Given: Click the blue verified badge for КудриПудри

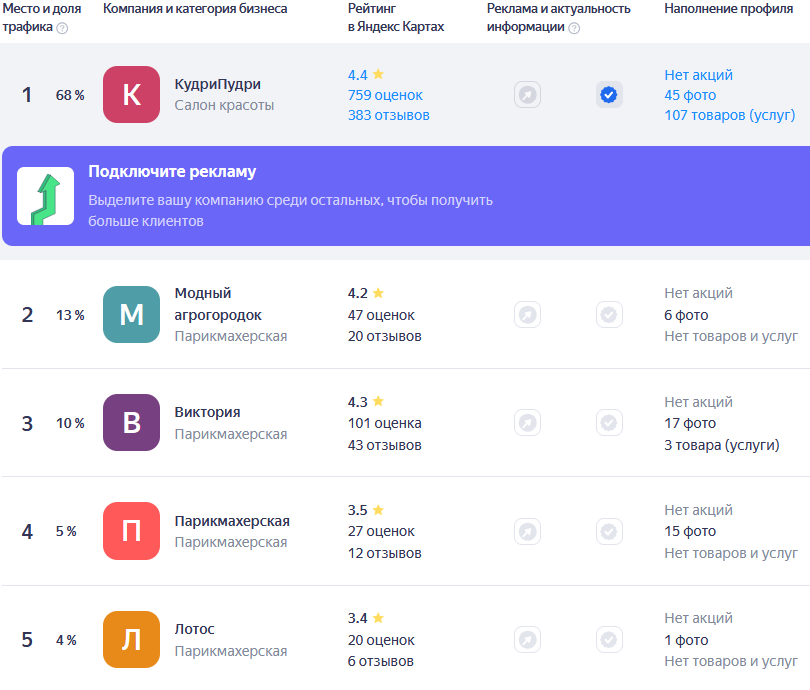Looking at the screenshot, I should click(x=609, y=95).
